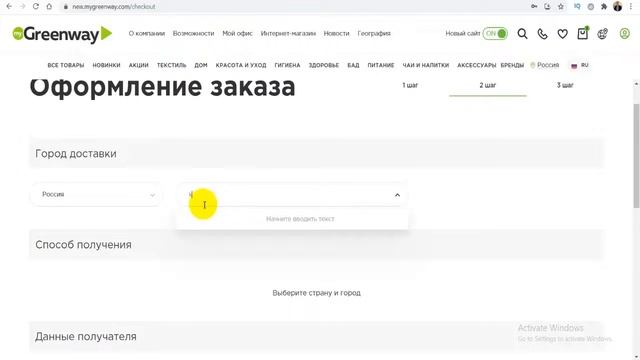Open Chrome three-dot menu
This screenshot has height=360, width=640.
[x=631, y=7]
